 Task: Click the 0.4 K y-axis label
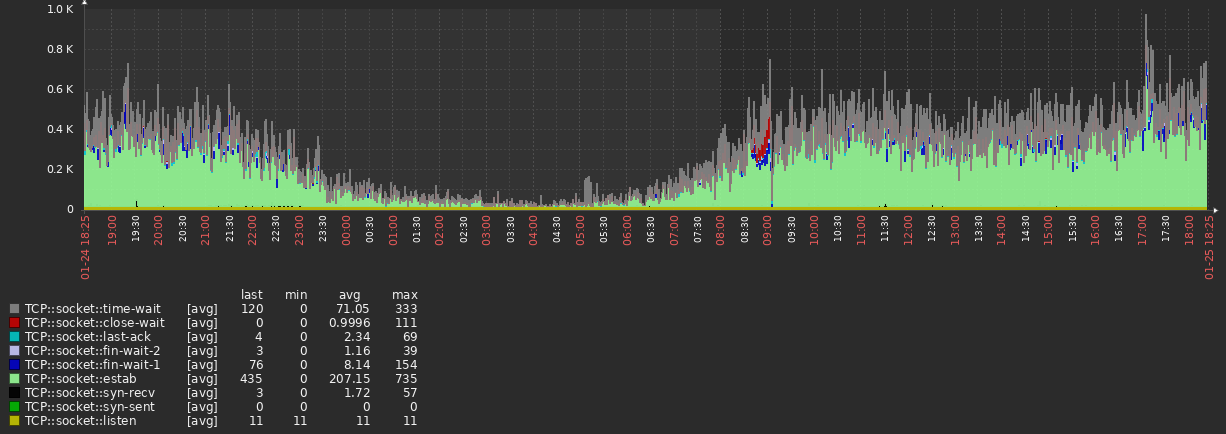pyautogui.click(x=61, y=129)
